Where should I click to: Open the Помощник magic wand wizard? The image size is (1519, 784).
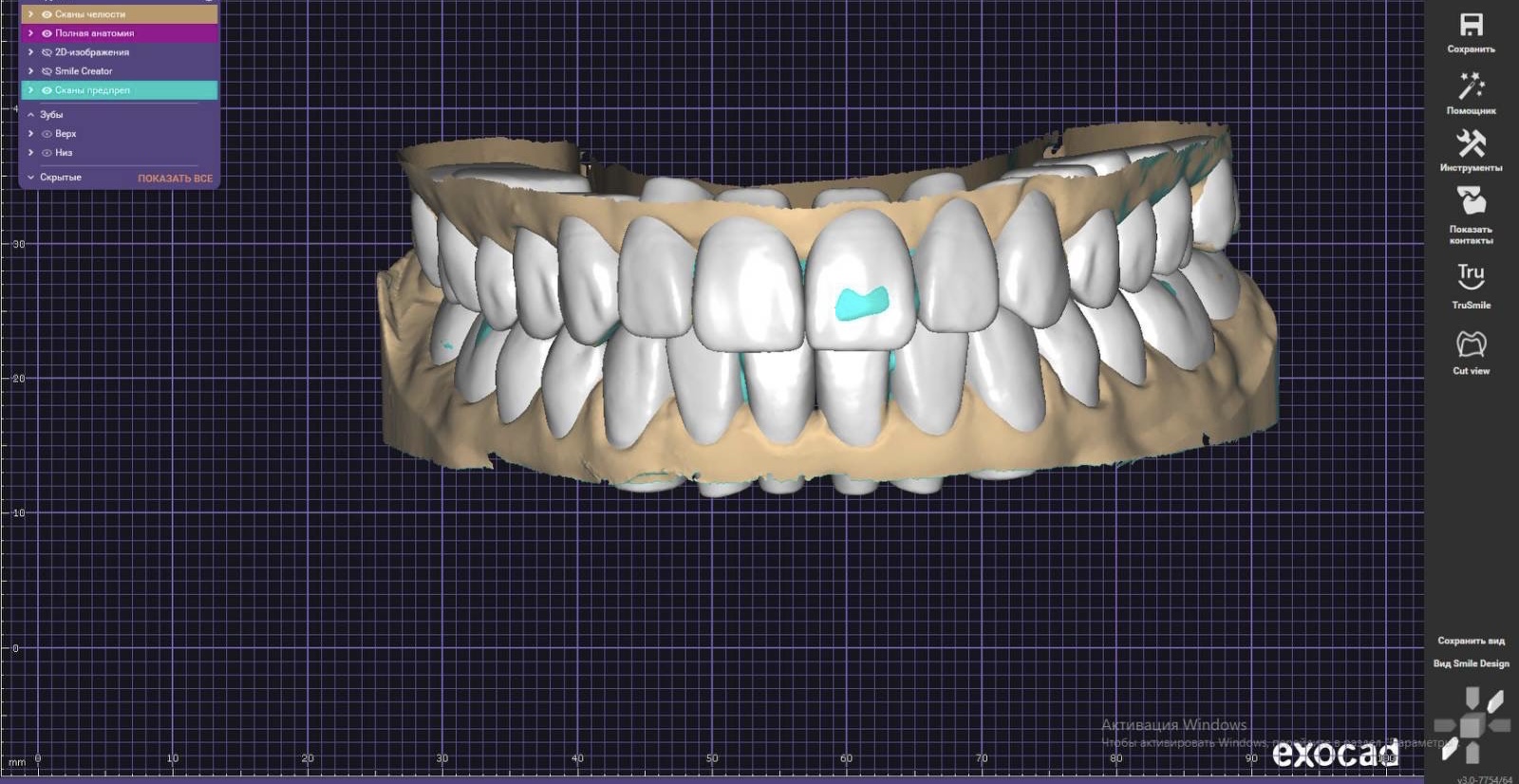pyautogui.click(x=1471, y=86)
